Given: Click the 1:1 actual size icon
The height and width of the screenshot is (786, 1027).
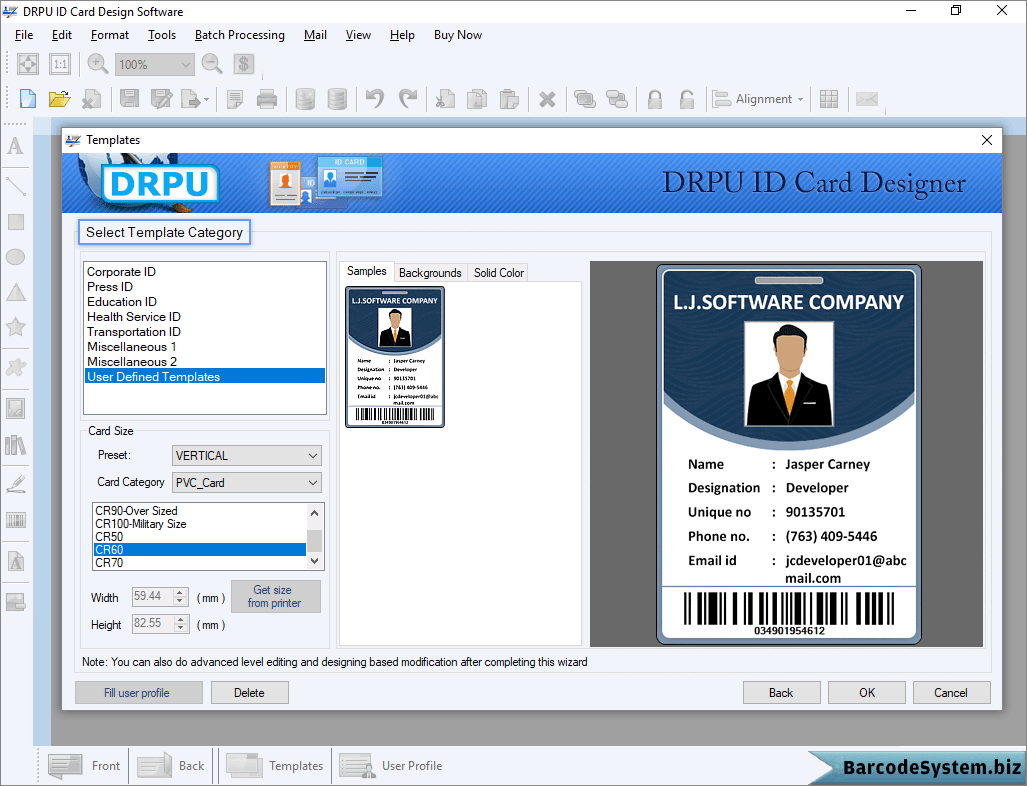Looking at the screenshot, I should (x=60, y=64).
